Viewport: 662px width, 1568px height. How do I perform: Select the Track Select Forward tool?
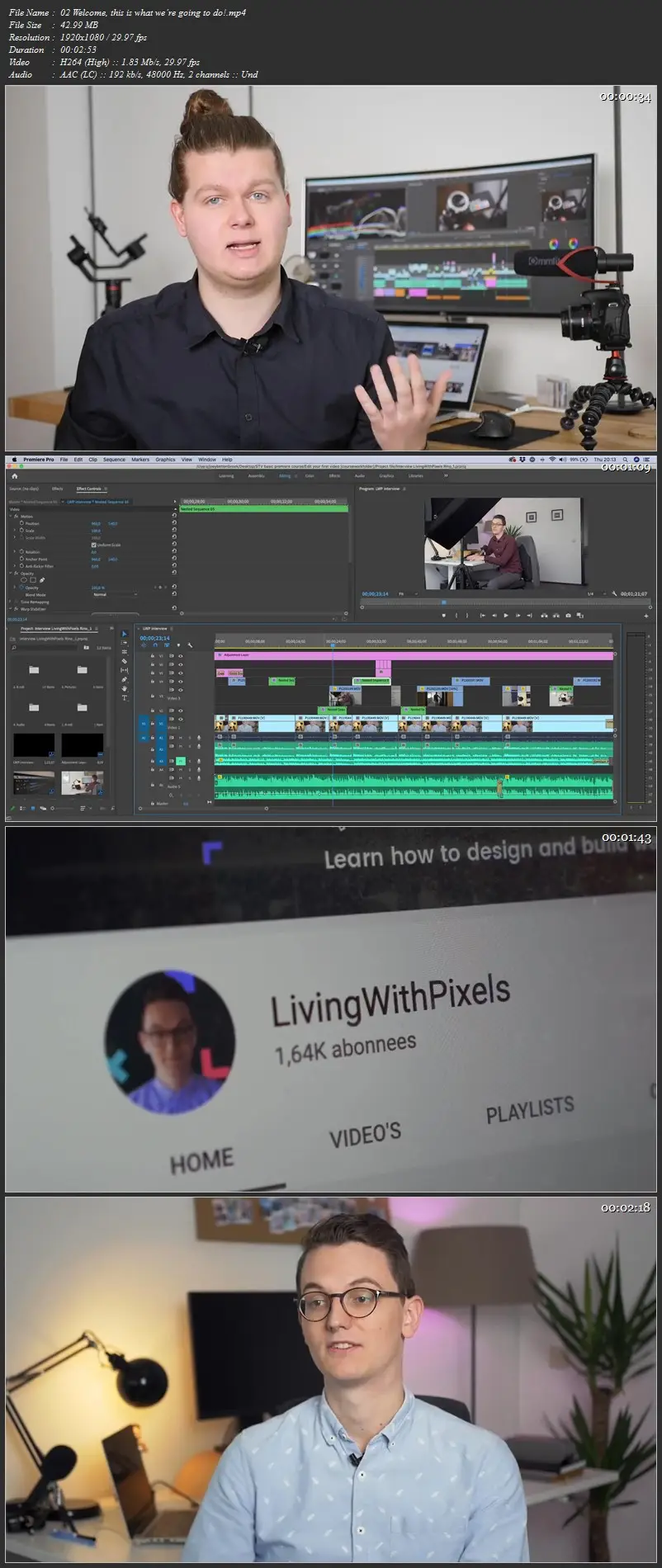pyautogui.click(x=124, y=643)
